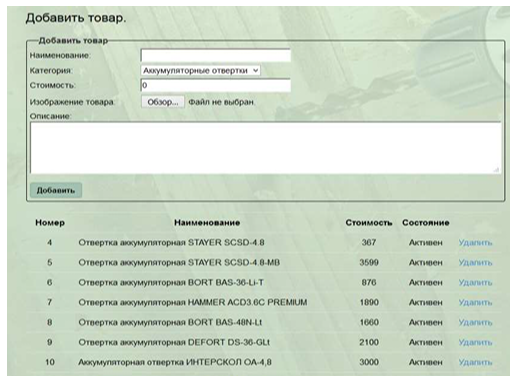Open the Категория dropdown
The width and height of the screenshot is (519, 384).
(x=200, y=71)
